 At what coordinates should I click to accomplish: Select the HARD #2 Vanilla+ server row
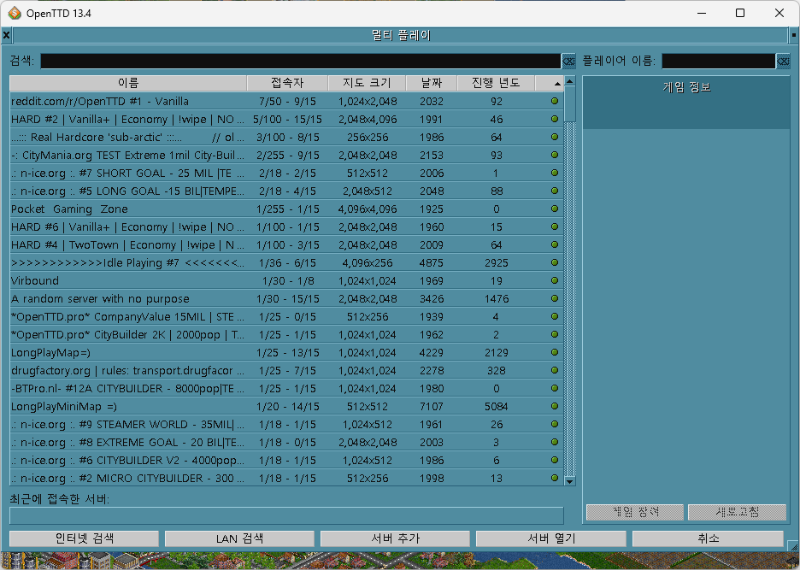(286, 119)
